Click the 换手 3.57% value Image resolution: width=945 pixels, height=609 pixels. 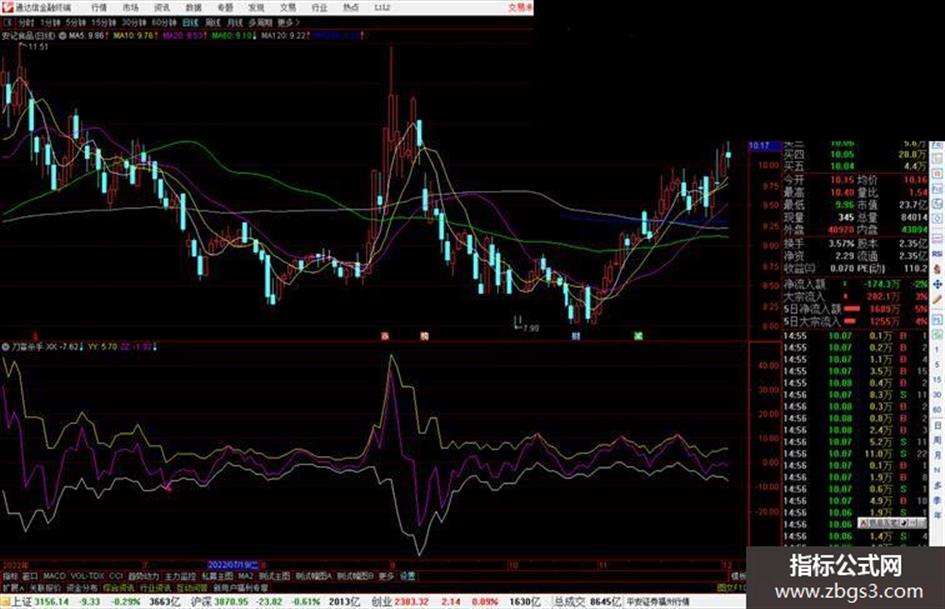840,244
